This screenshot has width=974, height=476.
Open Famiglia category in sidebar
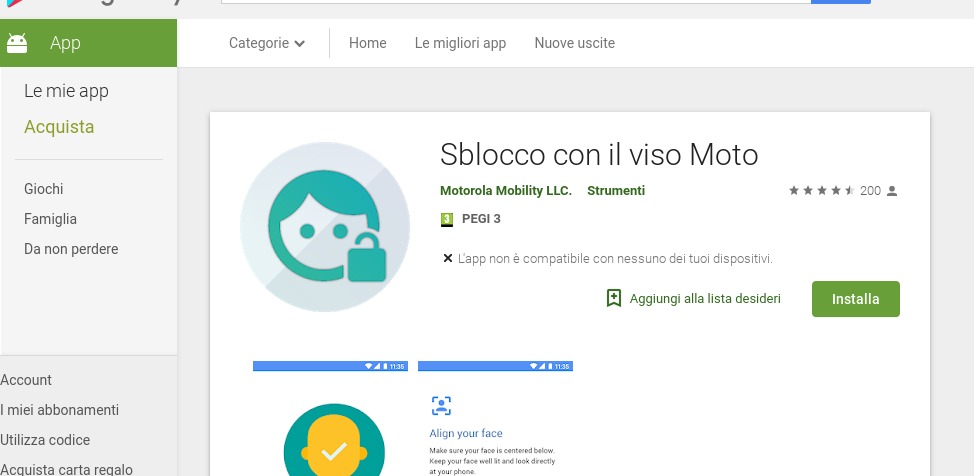(x=50, y=219)
